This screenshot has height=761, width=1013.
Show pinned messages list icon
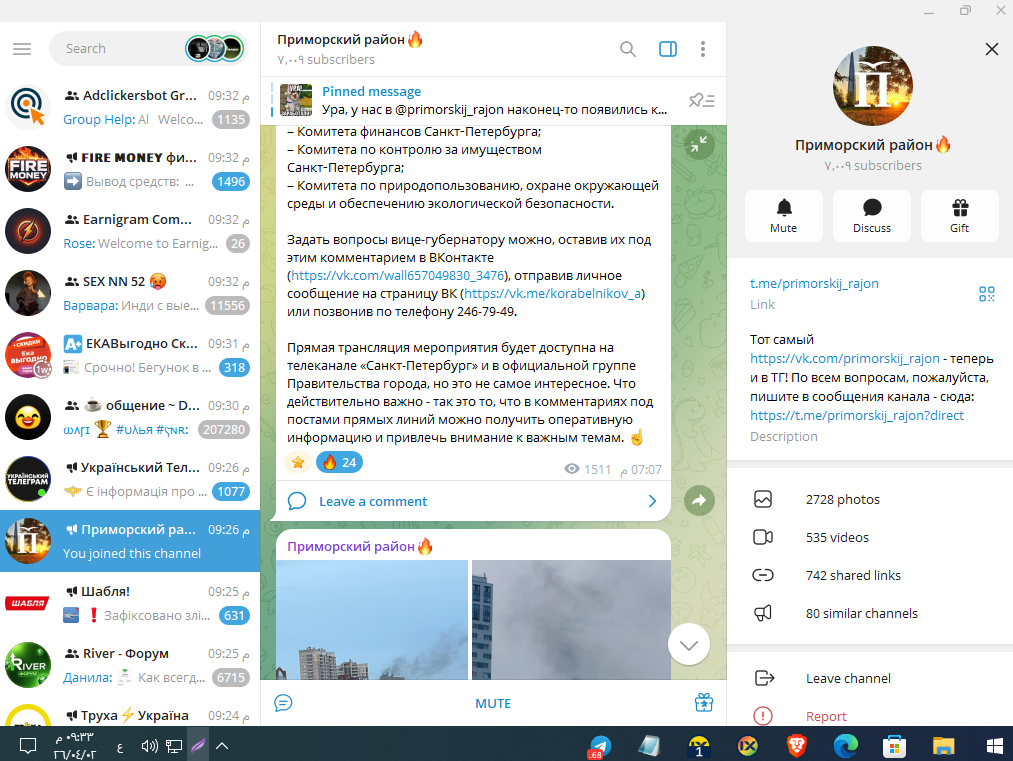702,100
